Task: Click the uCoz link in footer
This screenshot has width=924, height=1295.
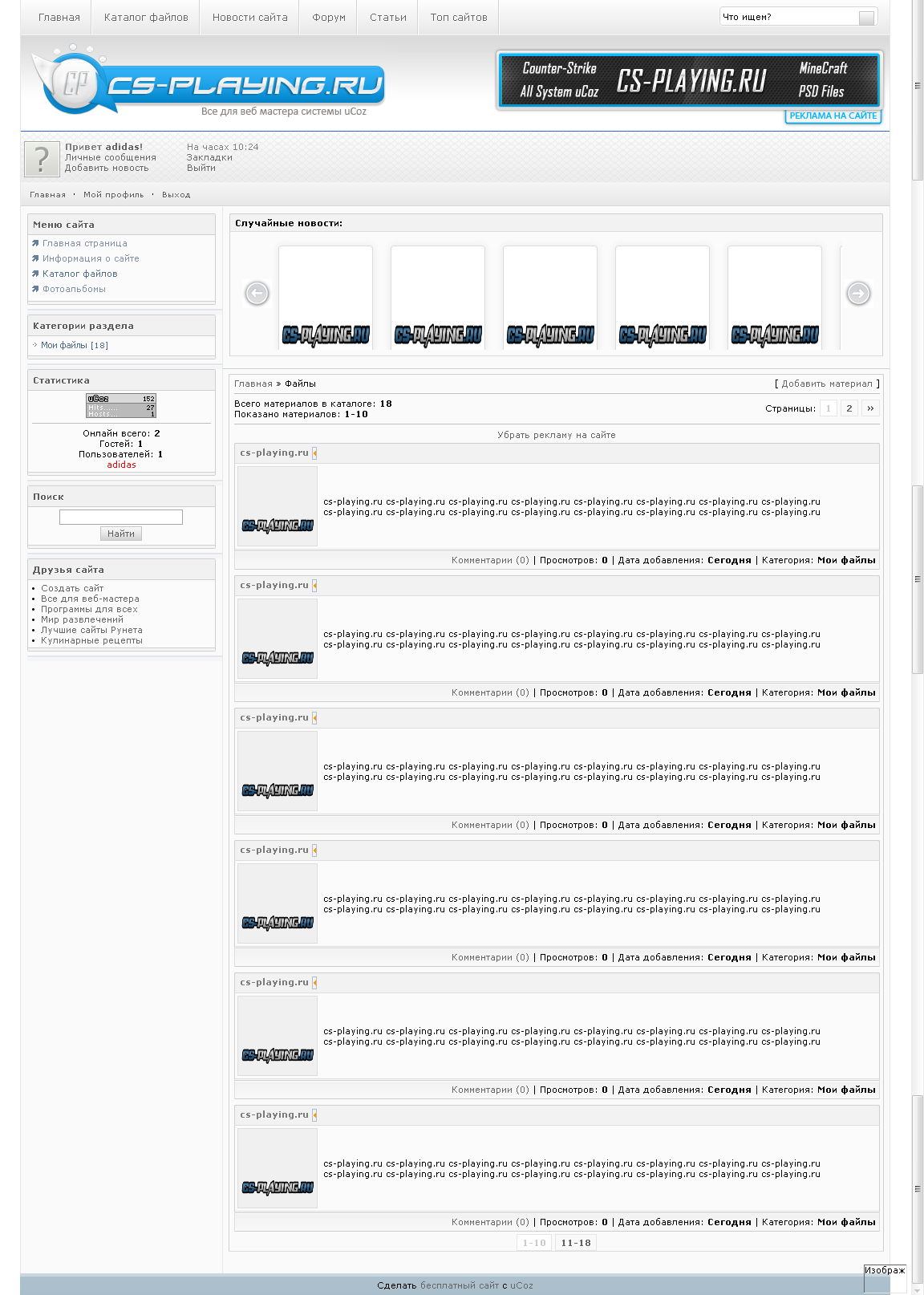Action: [521, 1285]
